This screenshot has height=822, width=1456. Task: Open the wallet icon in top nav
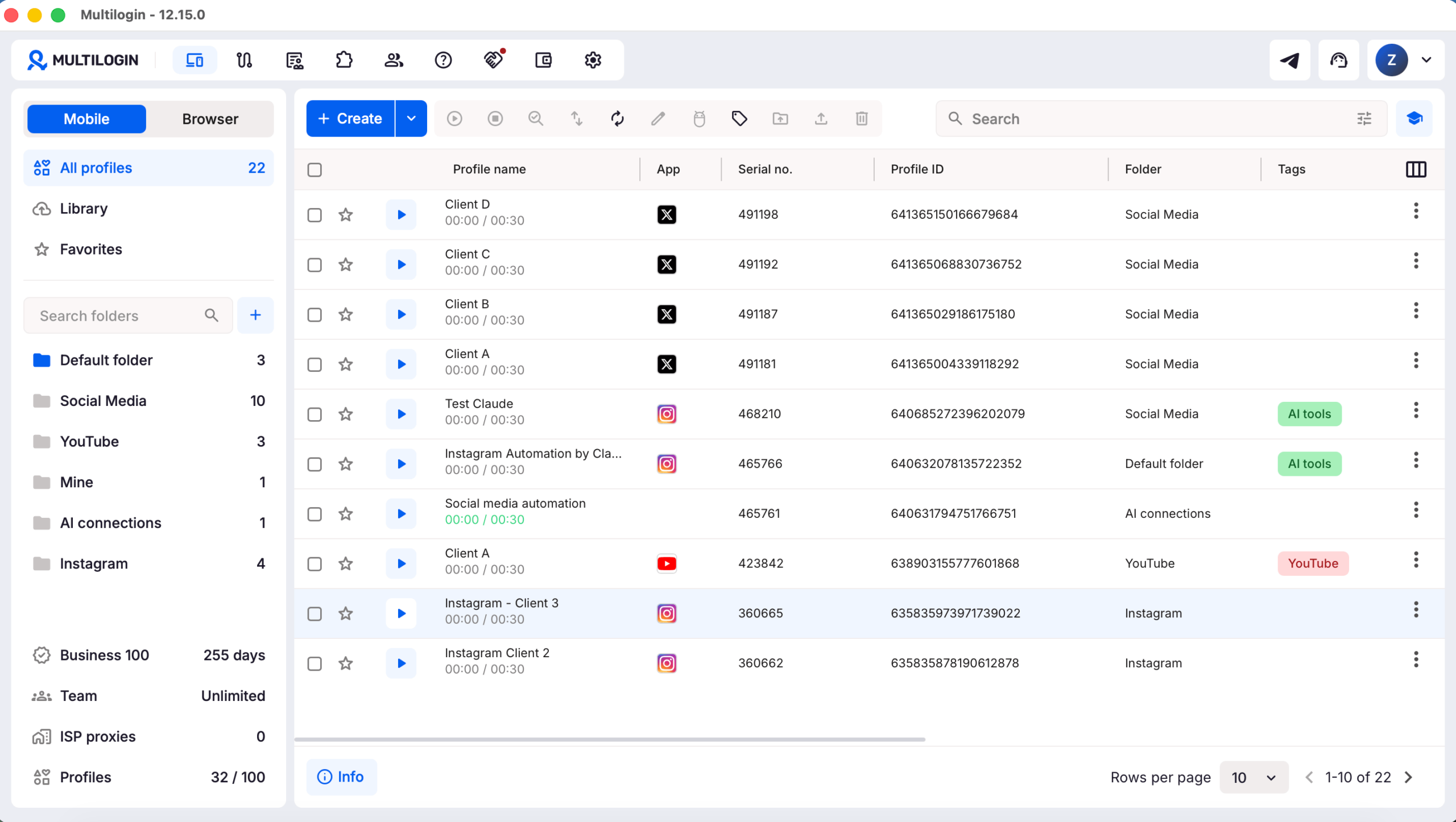[543, 60]
